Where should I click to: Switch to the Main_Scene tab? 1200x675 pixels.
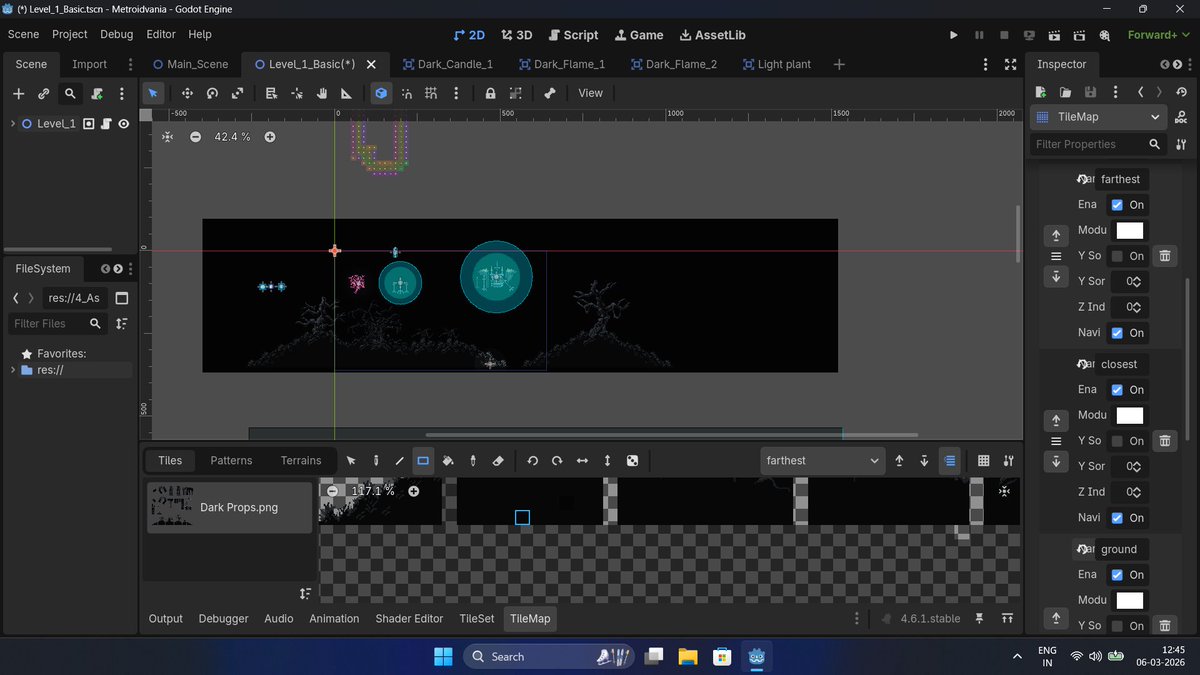(190, 64)
